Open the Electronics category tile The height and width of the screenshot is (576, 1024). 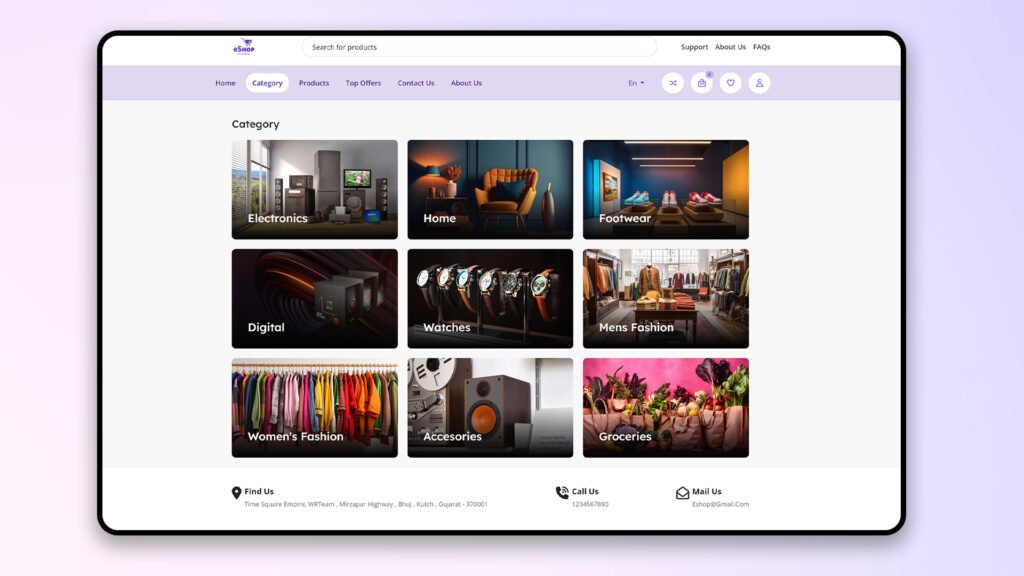[314, 189]
